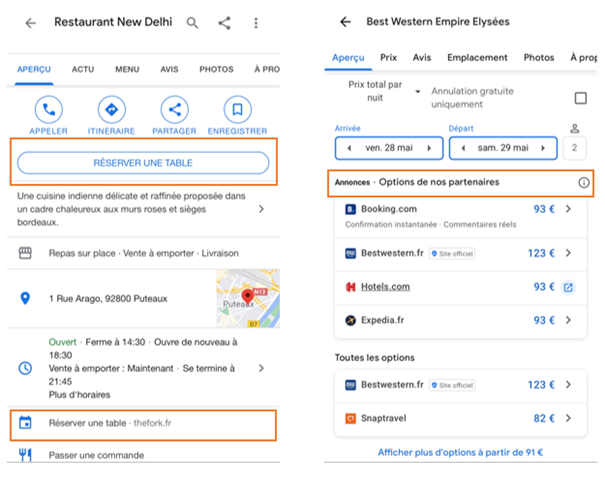
Task: Click RÉSERVER UNE TABLE button
Action: [x=143, y=163]
